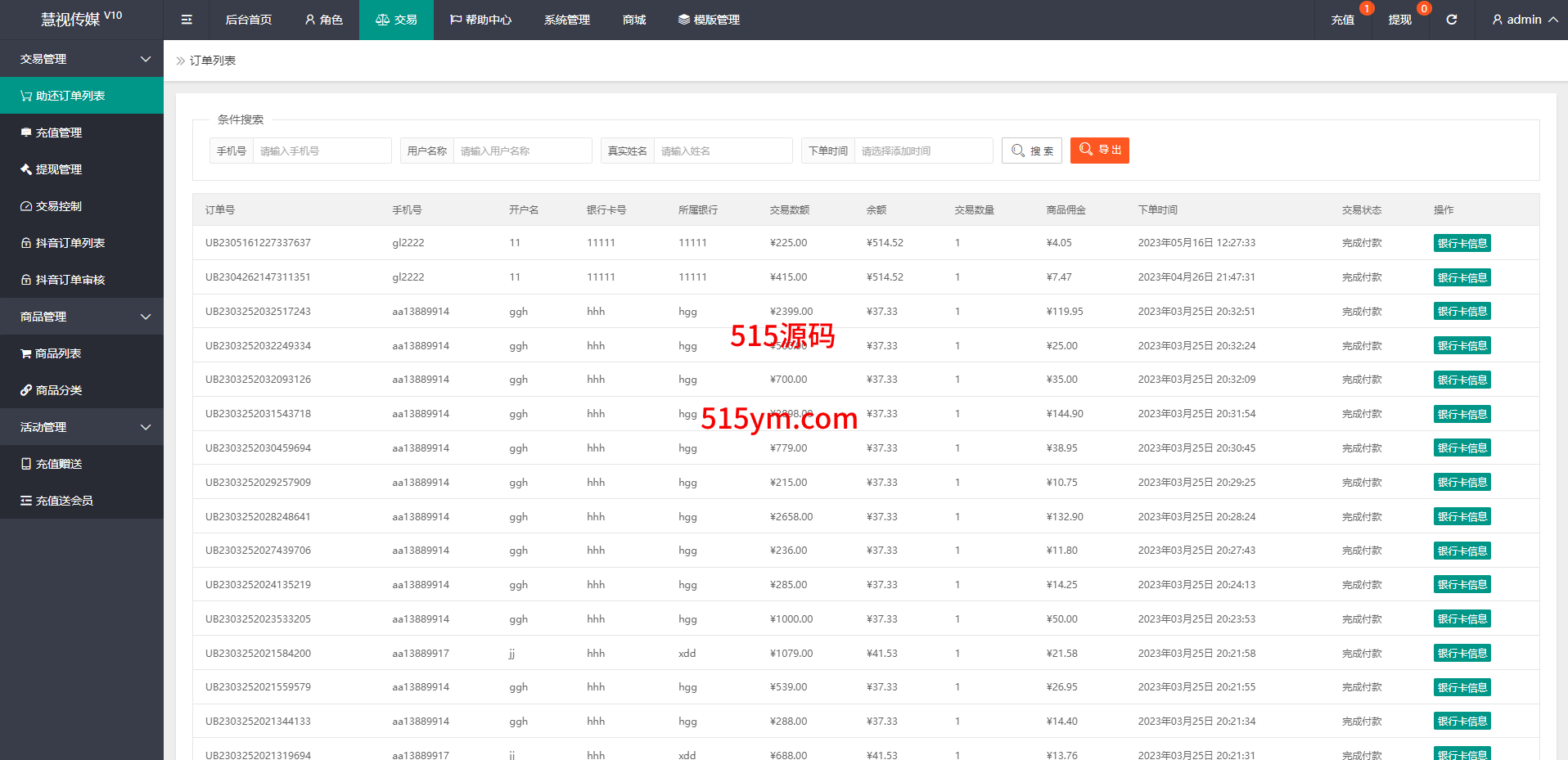Open 帮助中心 top menu
The height and width of the screenshot is (760, 1568).
[480, 20]
